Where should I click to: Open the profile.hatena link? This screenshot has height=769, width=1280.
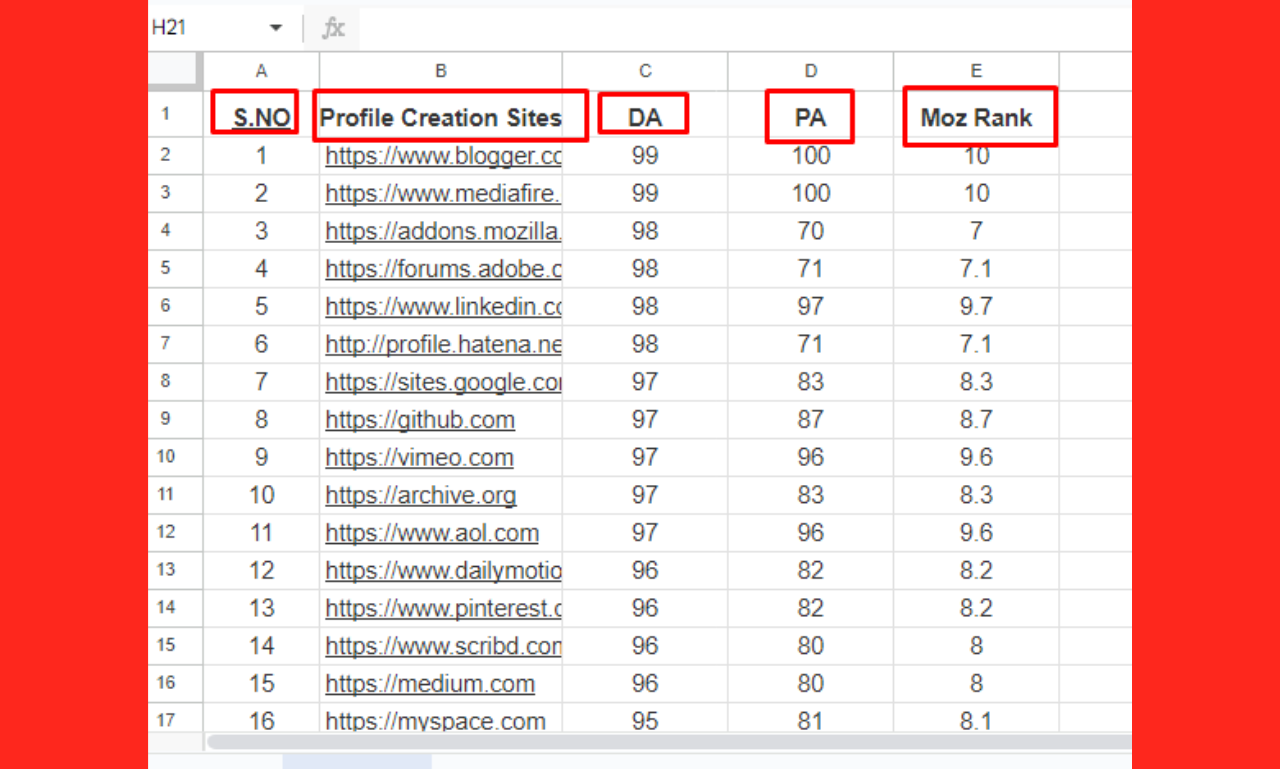(443, 344)
